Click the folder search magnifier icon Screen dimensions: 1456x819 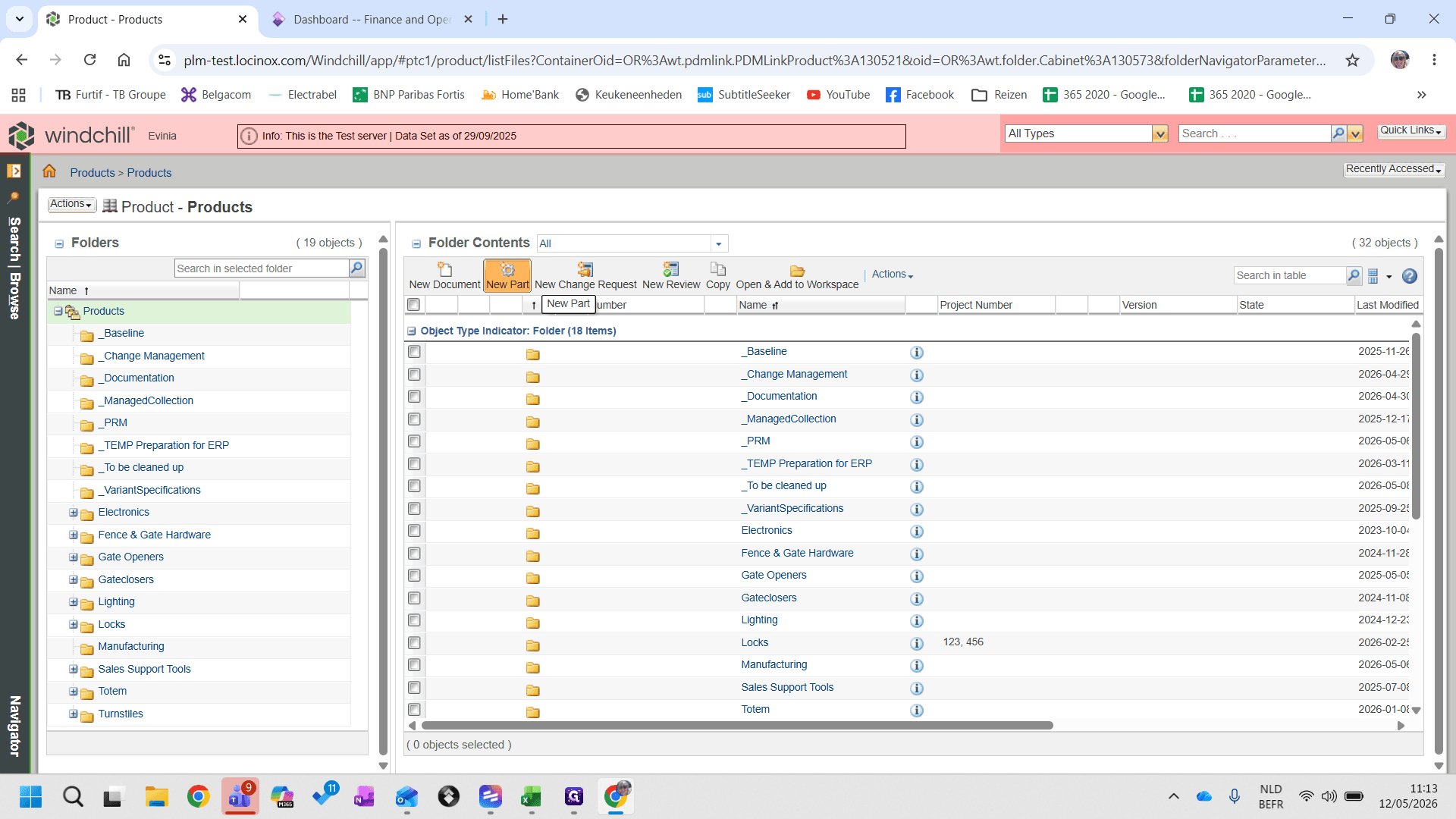[356, 268]
